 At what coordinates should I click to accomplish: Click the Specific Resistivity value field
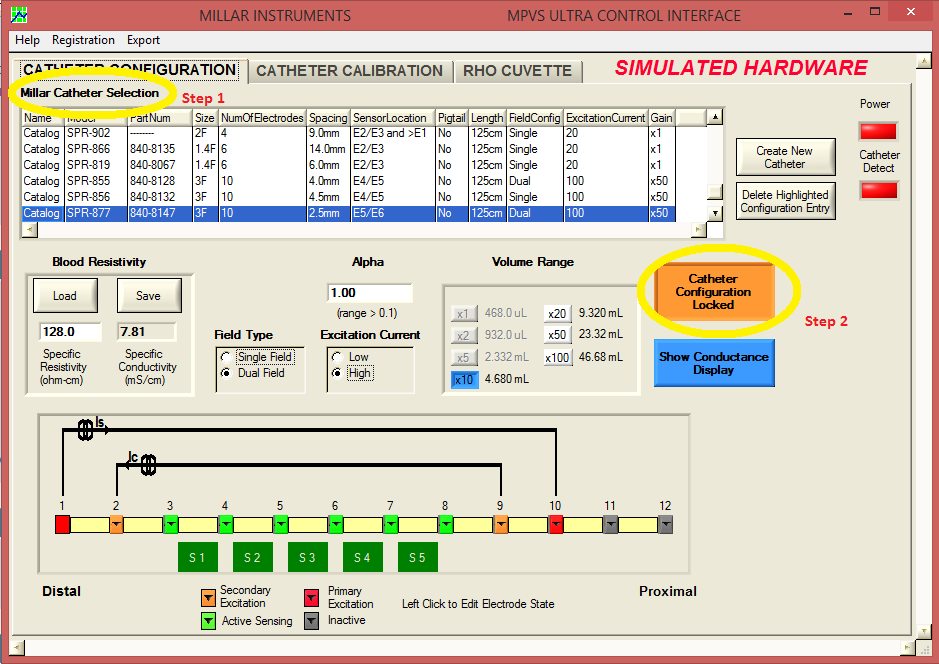(70, 332)
